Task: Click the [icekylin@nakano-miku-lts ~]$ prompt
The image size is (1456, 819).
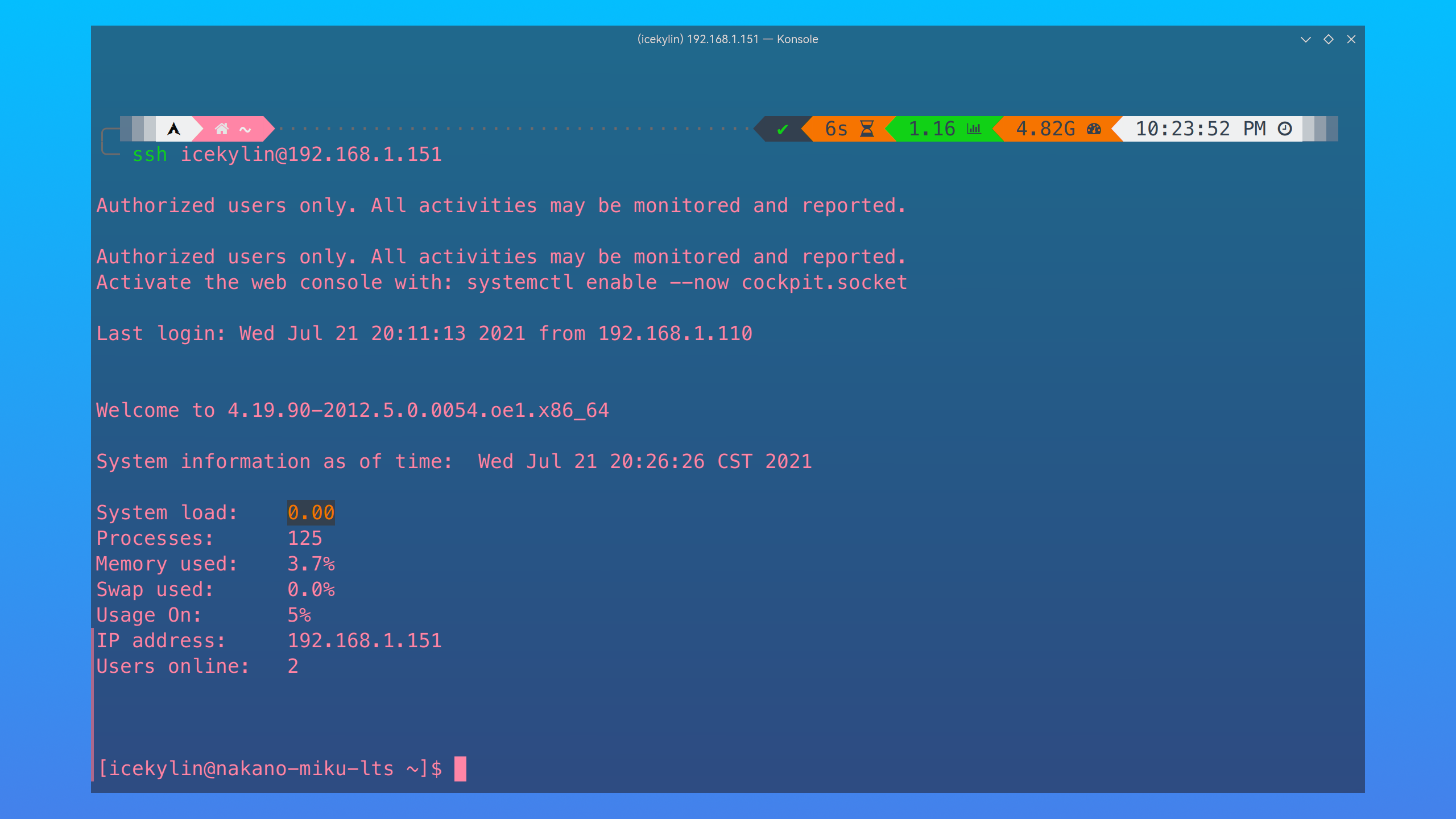Action: [270, 769]
